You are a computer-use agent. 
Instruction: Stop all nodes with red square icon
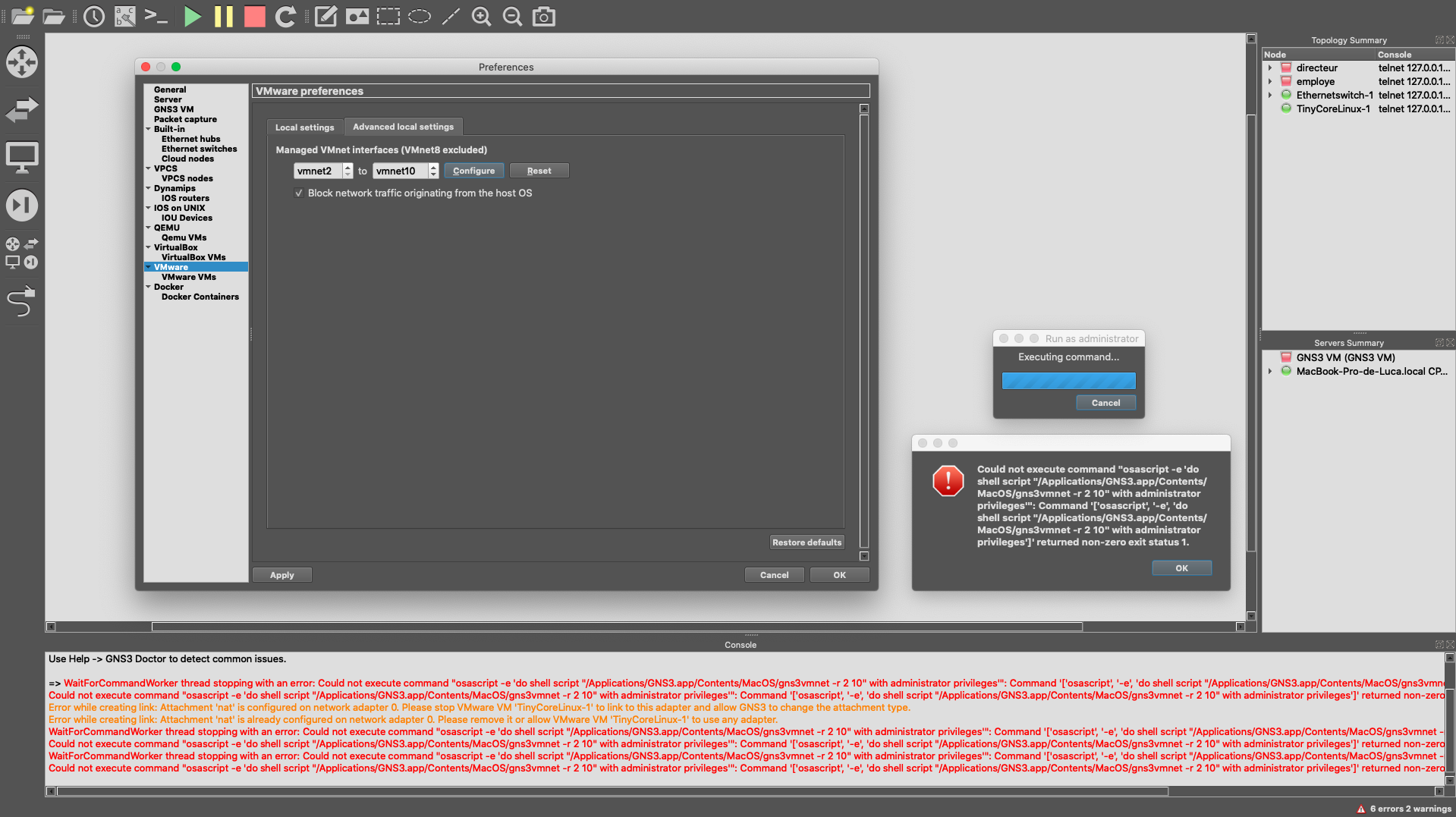point(254,16)
